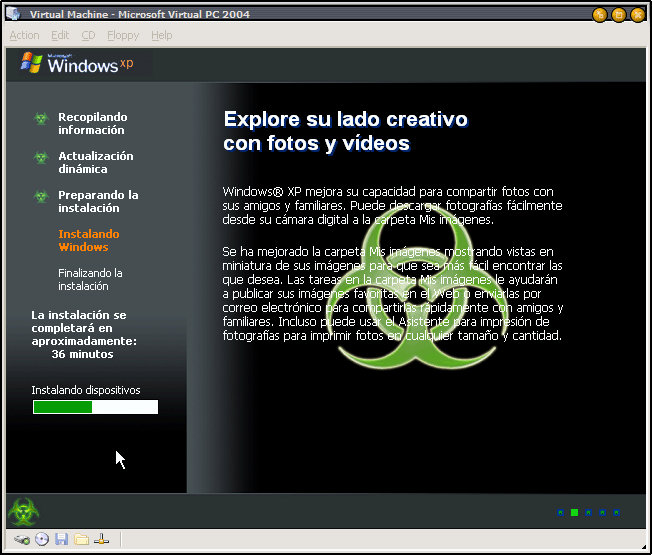Click the 36 minutos time estimate
The width and height of the screenshot is (652, 555).
pyautogui.click(x=82, y=354)
